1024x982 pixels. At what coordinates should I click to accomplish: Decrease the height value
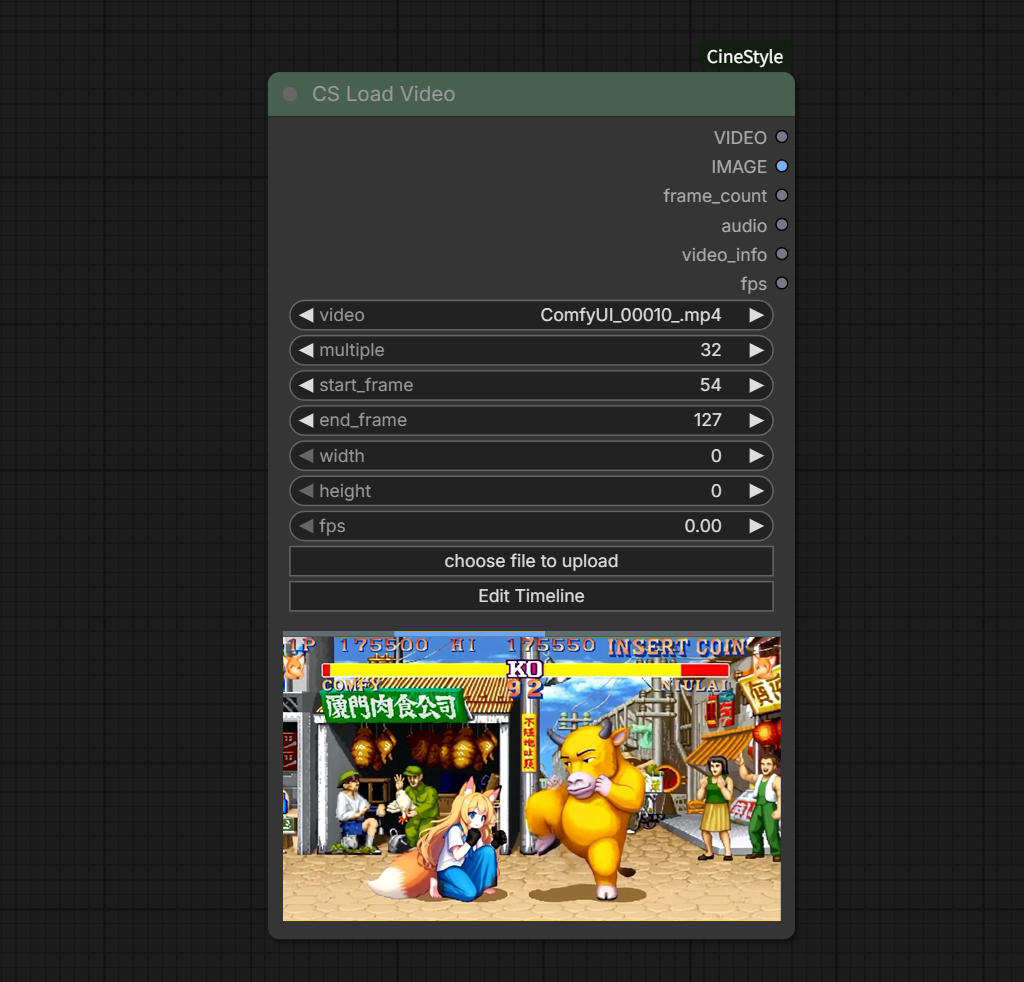point(306,490)
